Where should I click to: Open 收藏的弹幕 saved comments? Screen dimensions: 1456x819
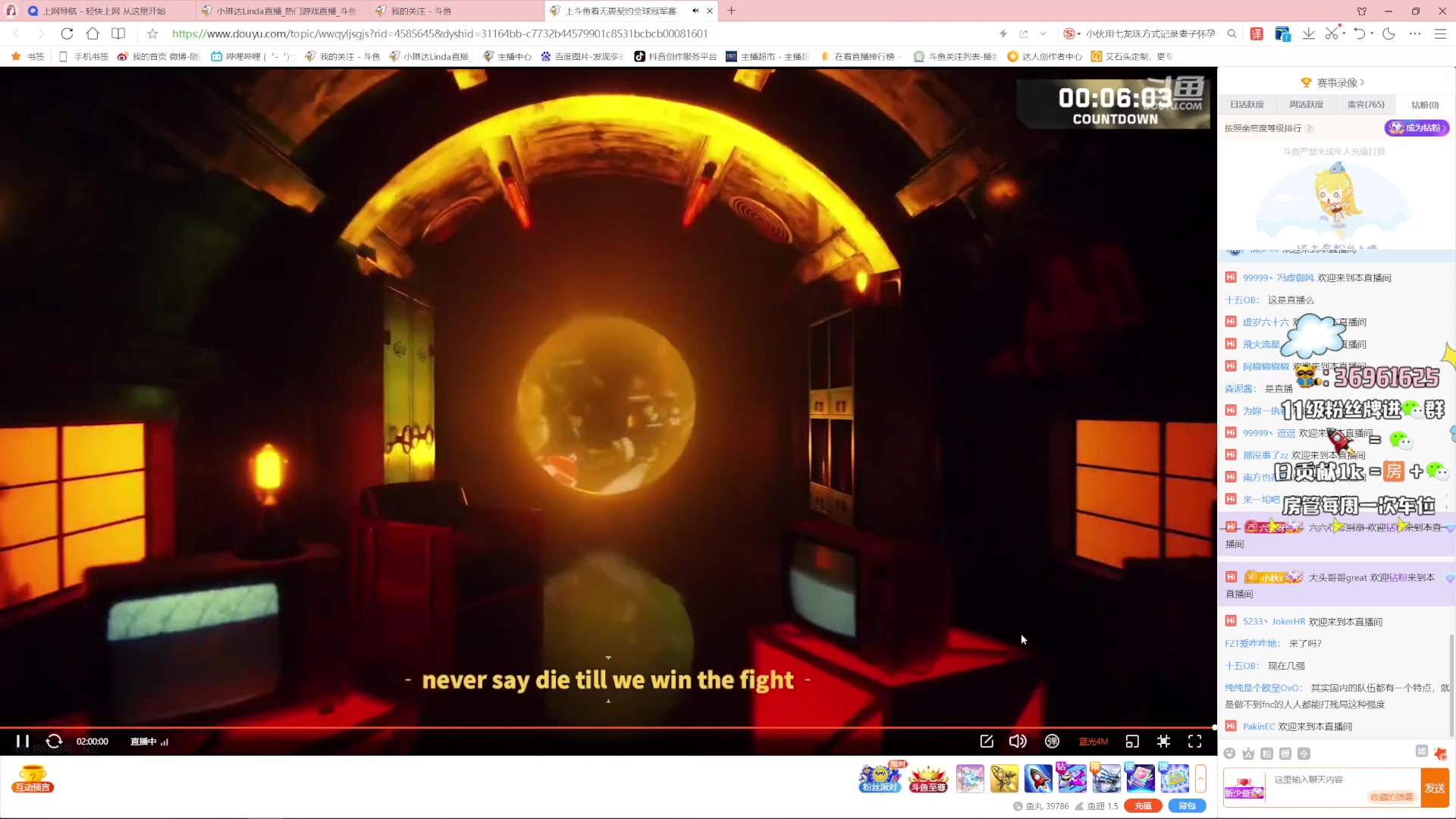tap(1392, 797)
